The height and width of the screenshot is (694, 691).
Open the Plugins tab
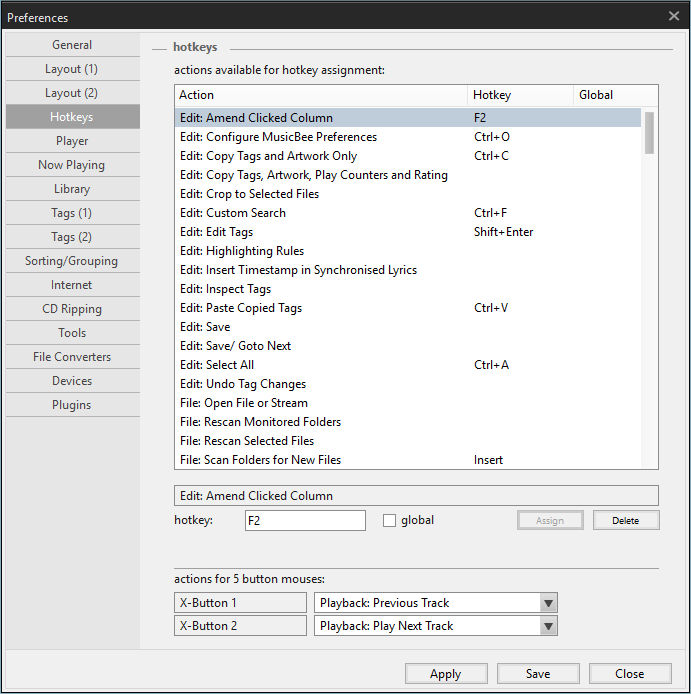click(73, 405)
